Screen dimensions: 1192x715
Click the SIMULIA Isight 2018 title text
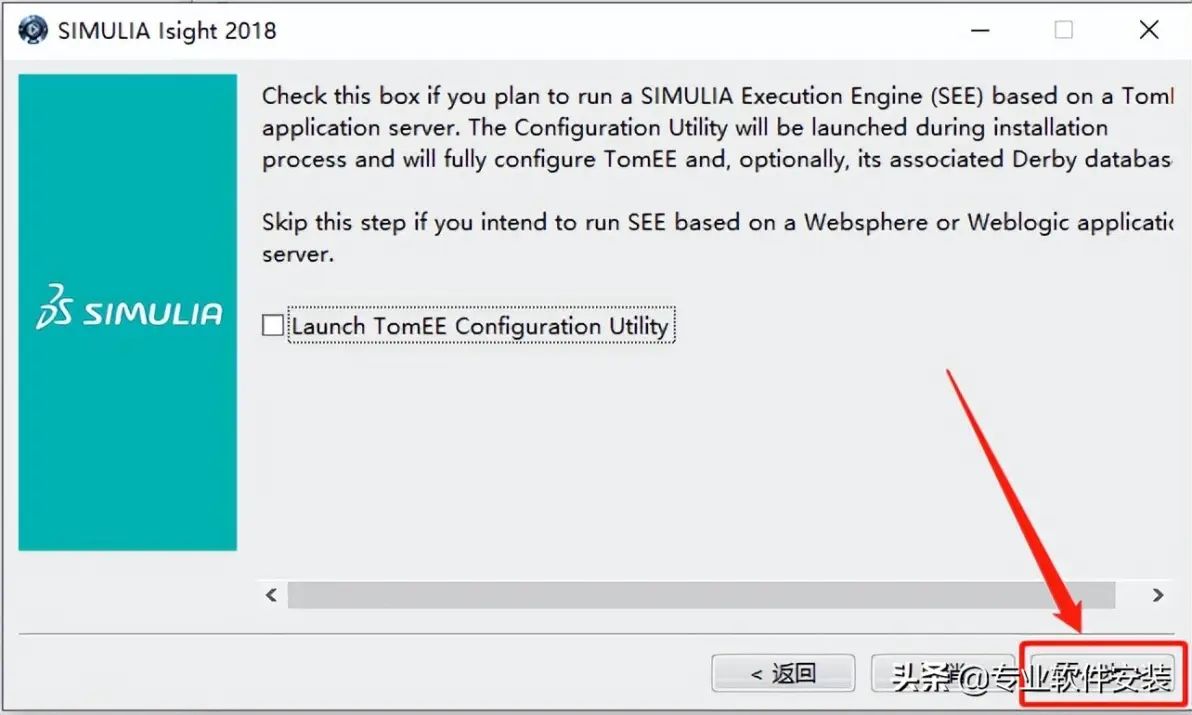tap(167, 31)
